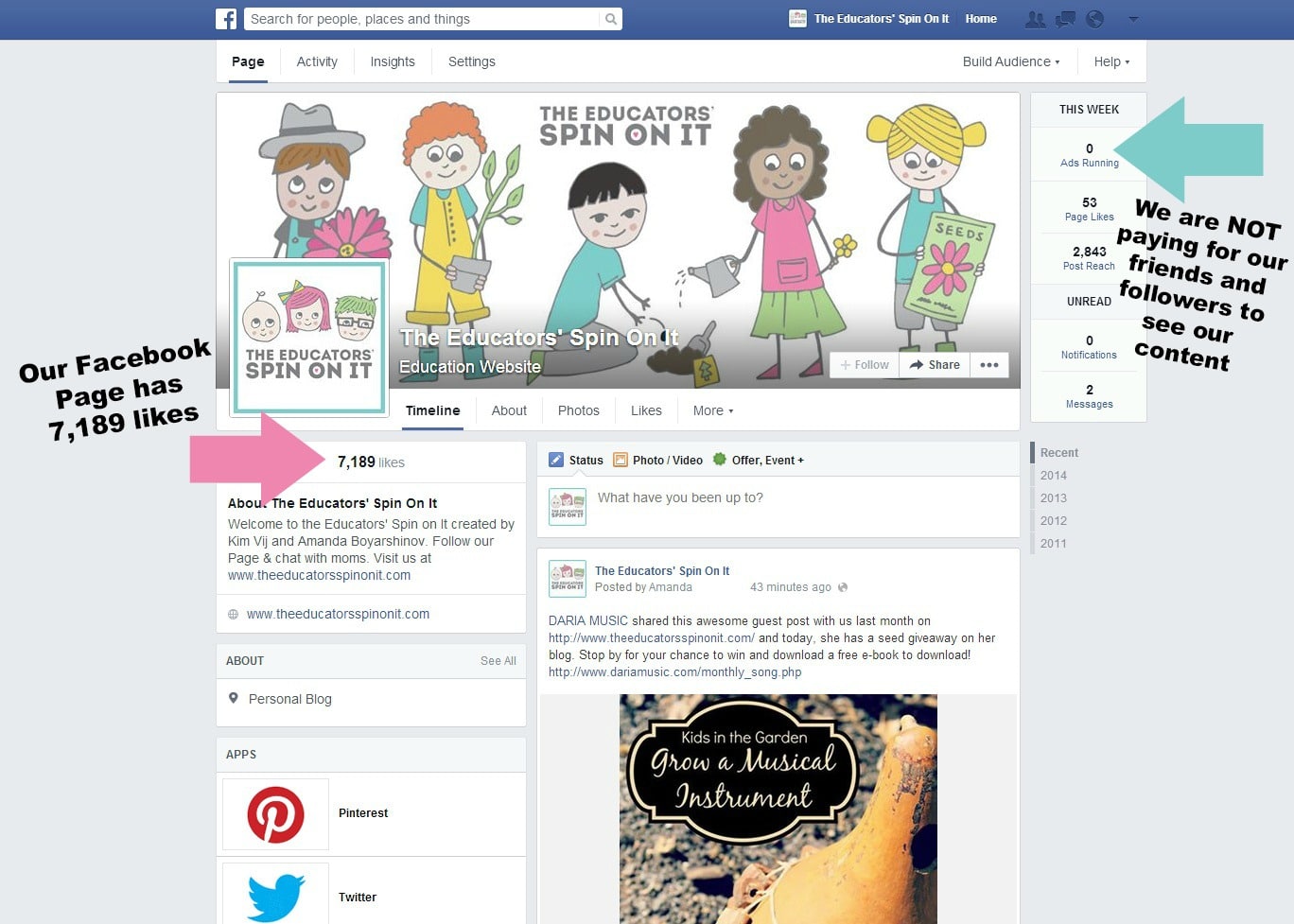Click the 53 Page Likes stat
The width and height of the screenshot is (1294, 924).
pos(1090,209)
